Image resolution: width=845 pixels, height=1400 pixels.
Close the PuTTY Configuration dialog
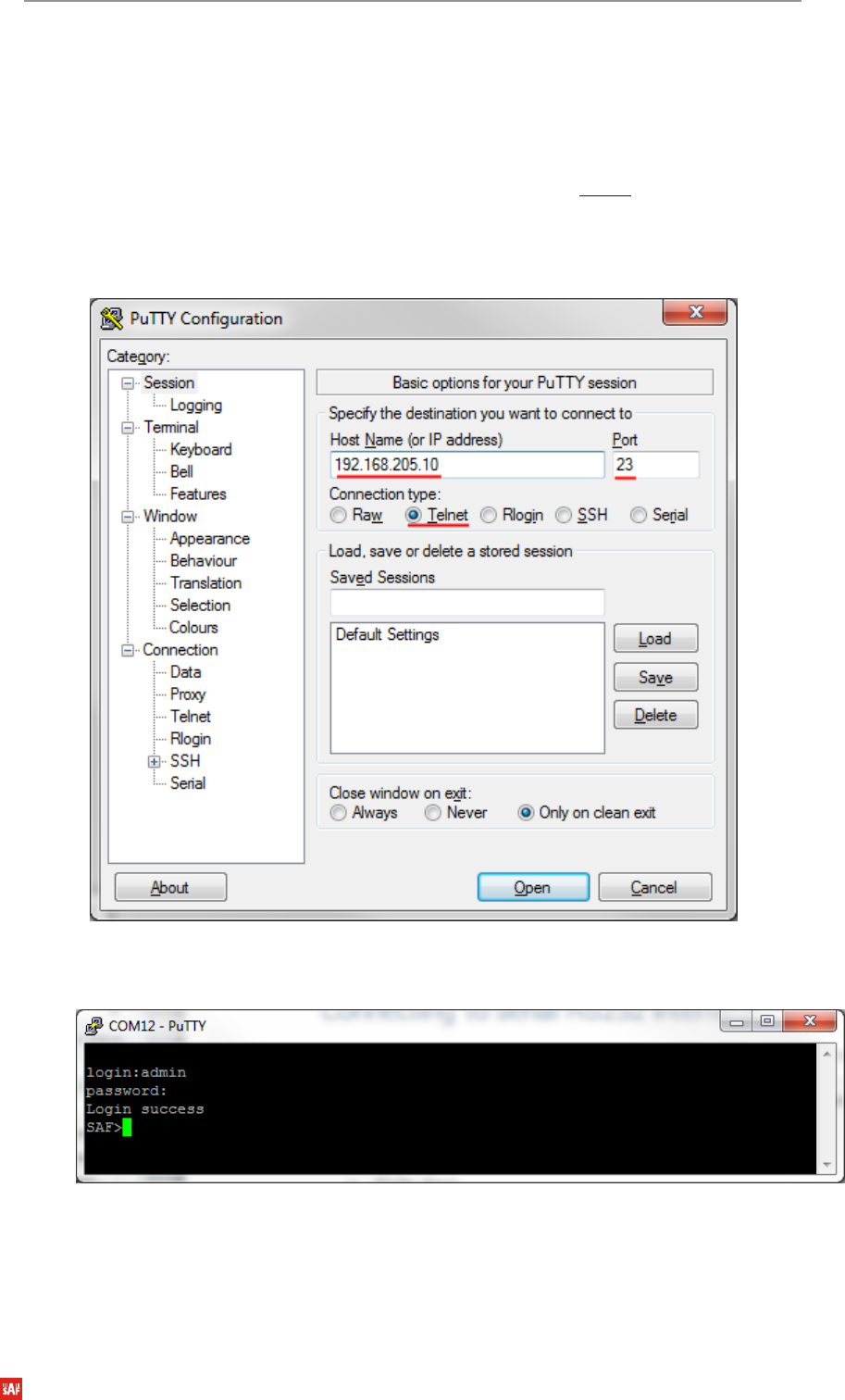[696, 312]
